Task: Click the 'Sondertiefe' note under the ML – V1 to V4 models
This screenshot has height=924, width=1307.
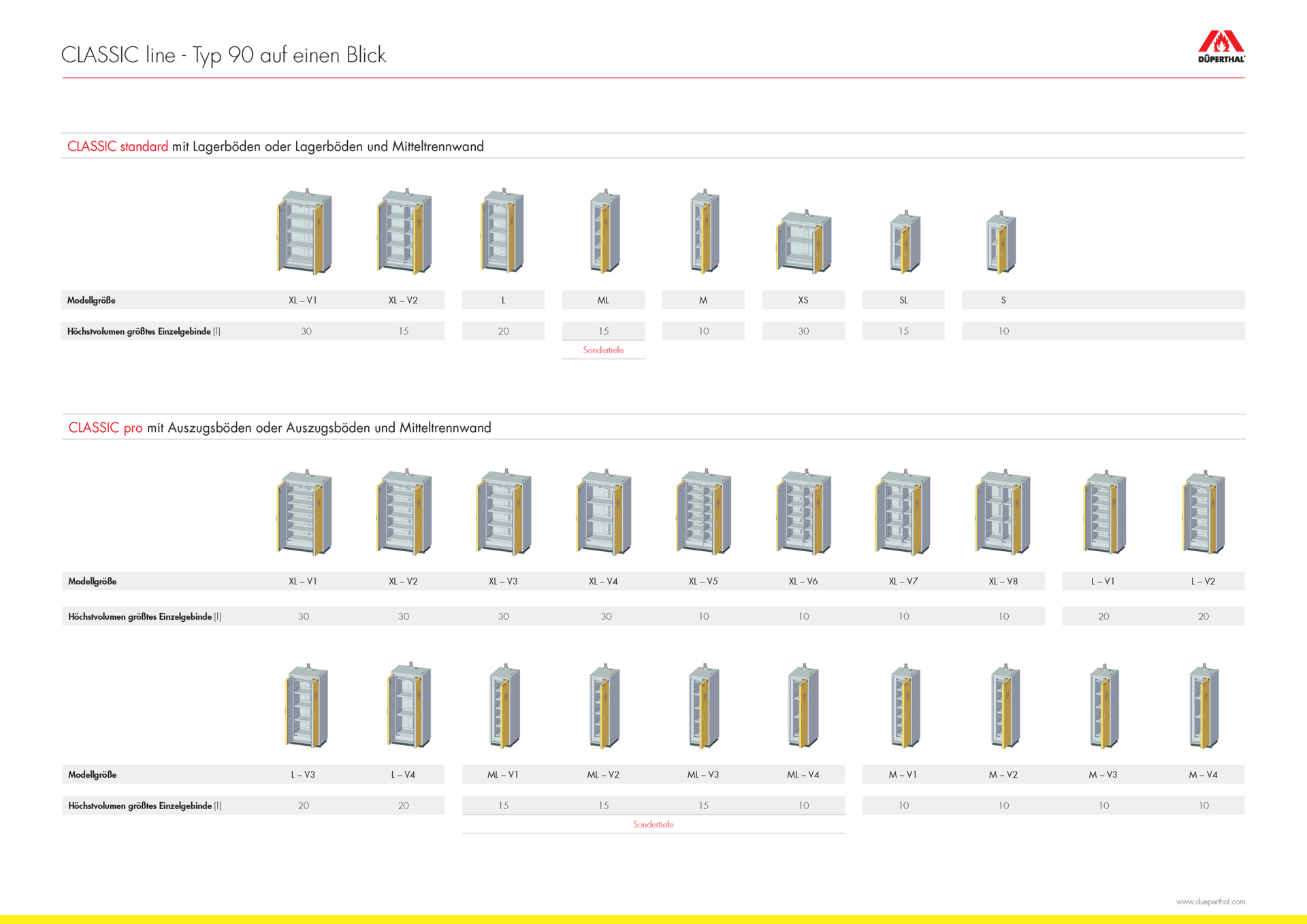Action: pyautogui.click(x=653, y=825)
